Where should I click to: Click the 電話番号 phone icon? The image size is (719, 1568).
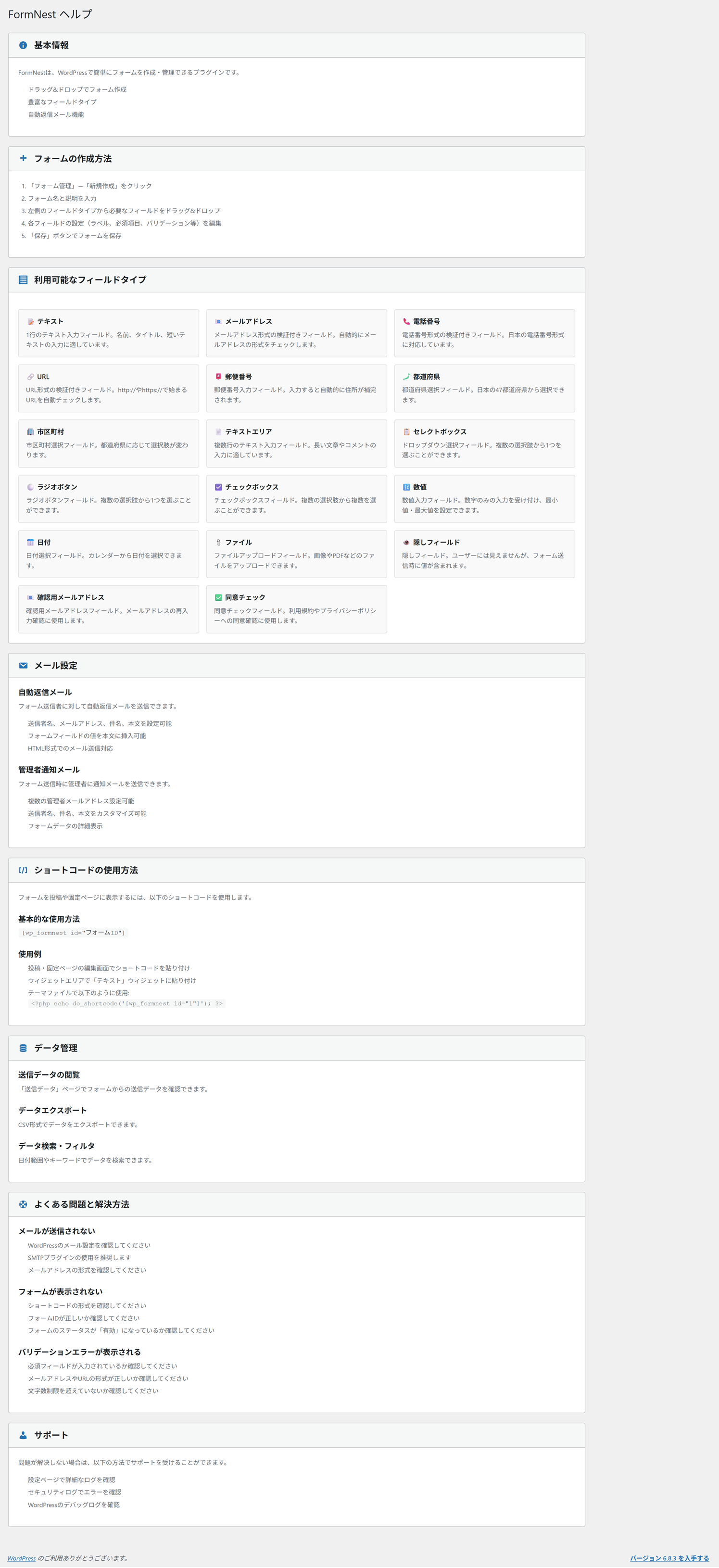click(x=406, y=321)
